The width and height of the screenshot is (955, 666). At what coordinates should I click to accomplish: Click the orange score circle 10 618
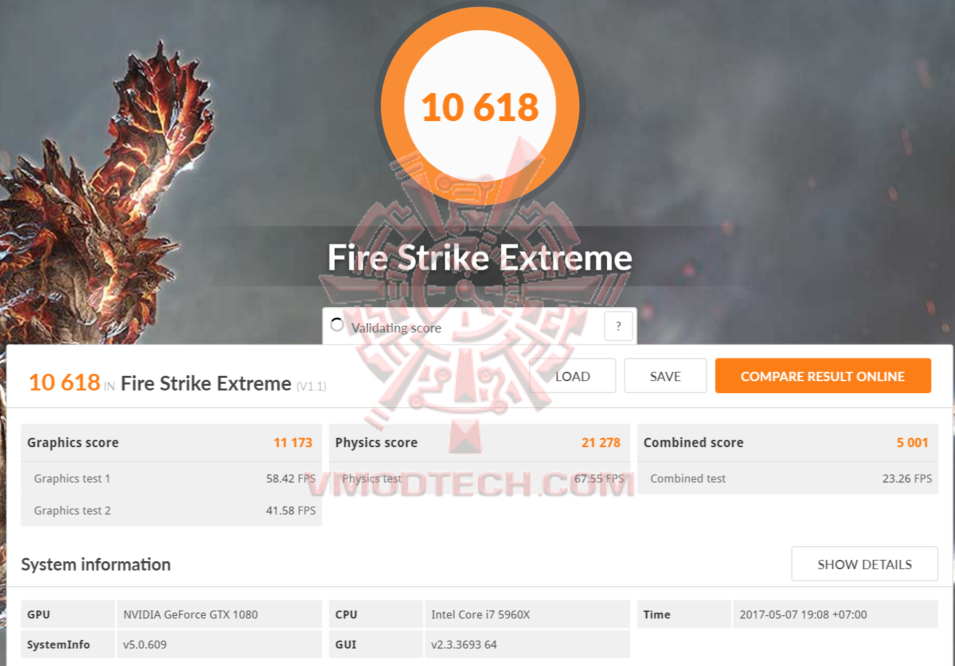(480, 106)
